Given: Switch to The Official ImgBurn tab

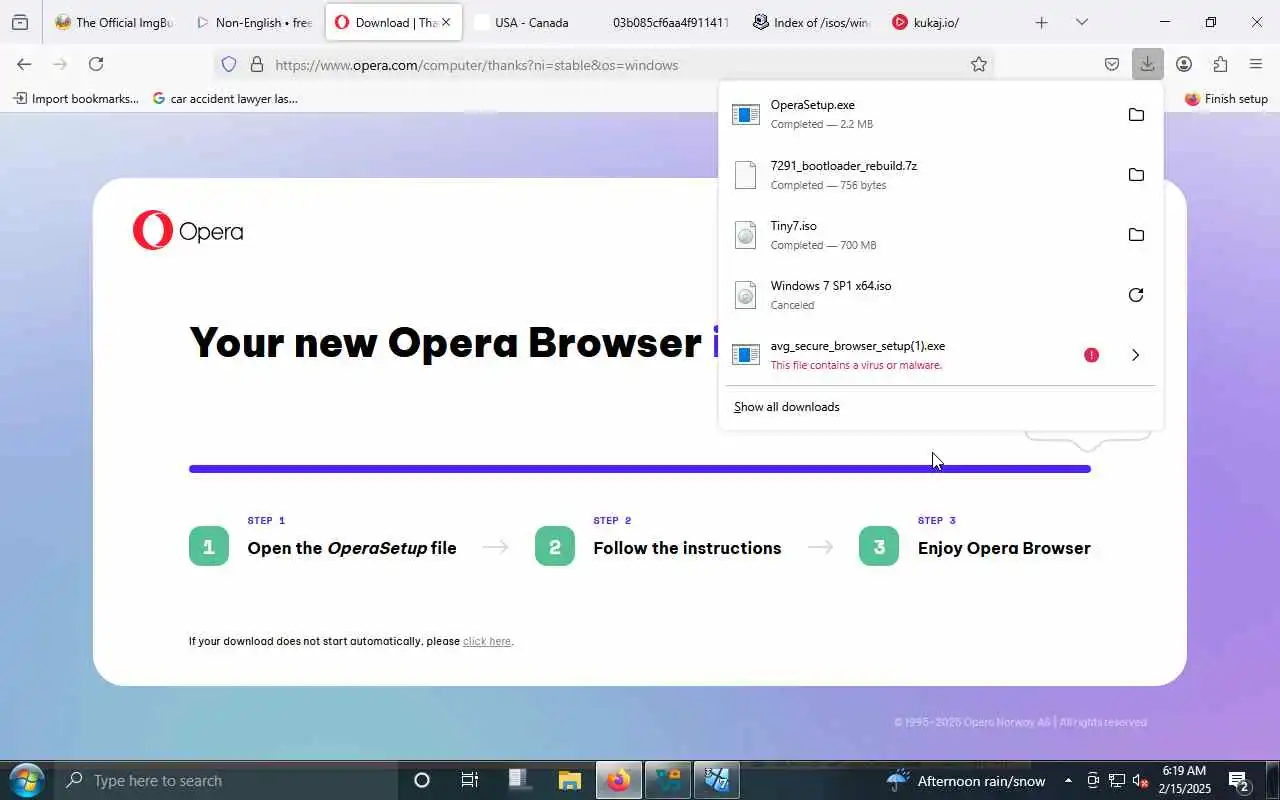Looking at the screenshot, I should click(114, 22).
